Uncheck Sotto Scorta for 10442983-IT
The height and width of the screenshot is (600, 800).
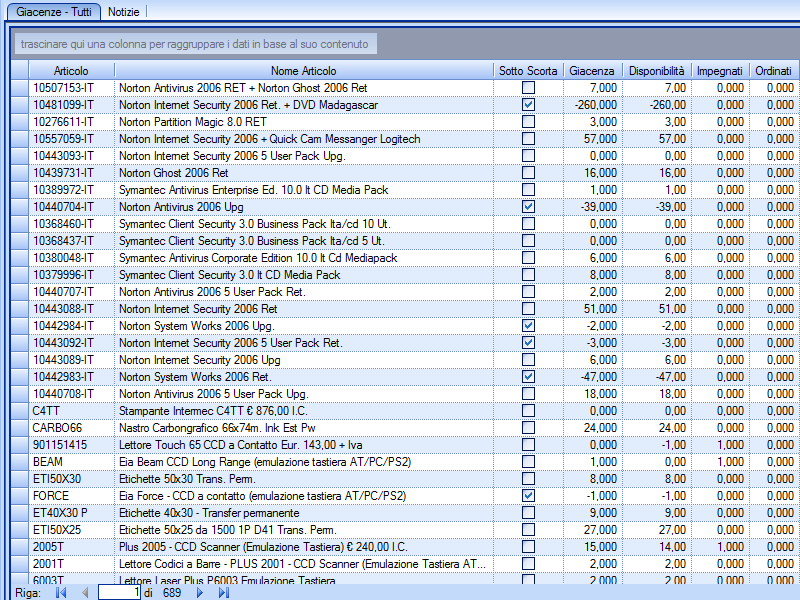pos(529,377)
